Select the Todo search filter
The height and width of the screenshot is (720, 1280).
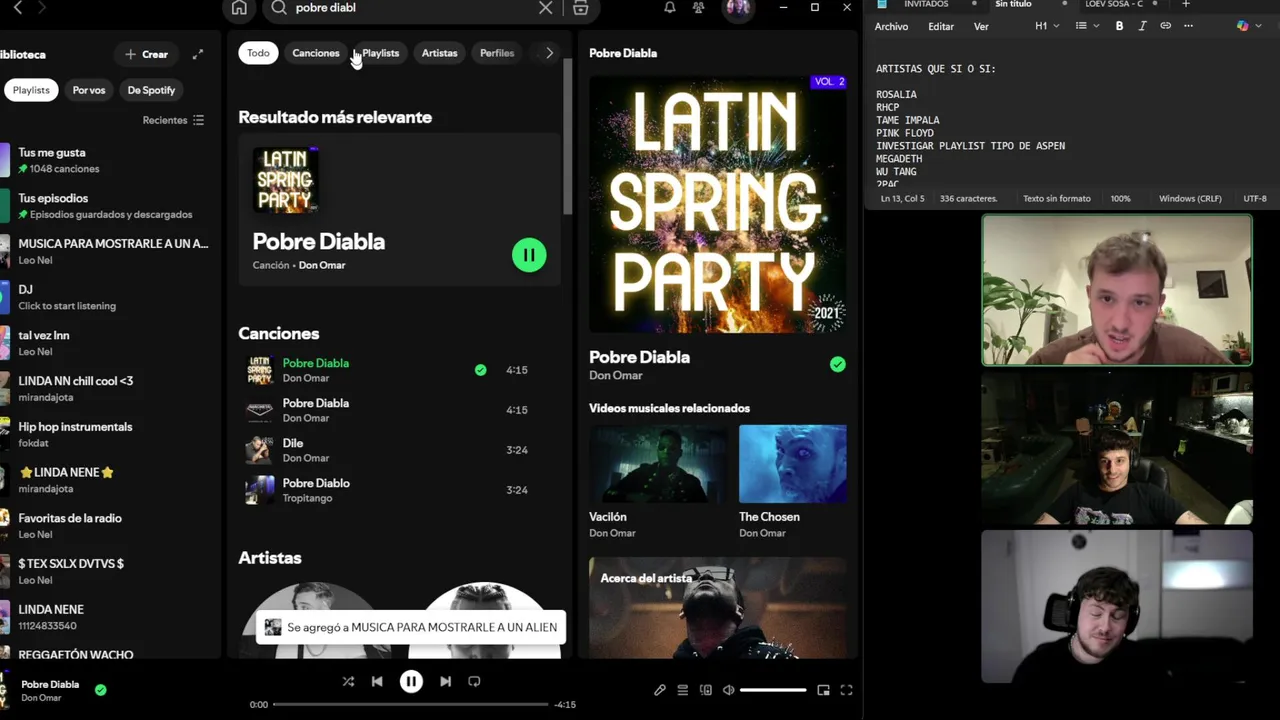click(258, 53)
